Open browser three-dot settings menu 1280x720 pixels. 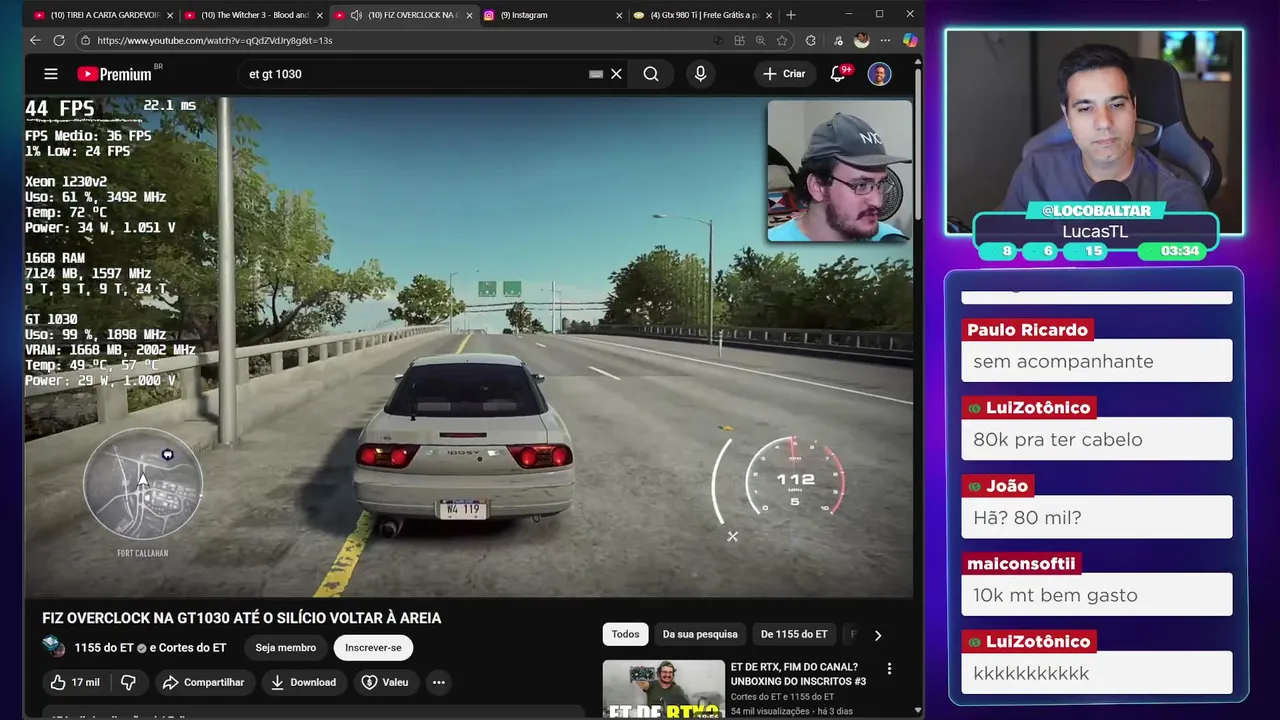885,40
